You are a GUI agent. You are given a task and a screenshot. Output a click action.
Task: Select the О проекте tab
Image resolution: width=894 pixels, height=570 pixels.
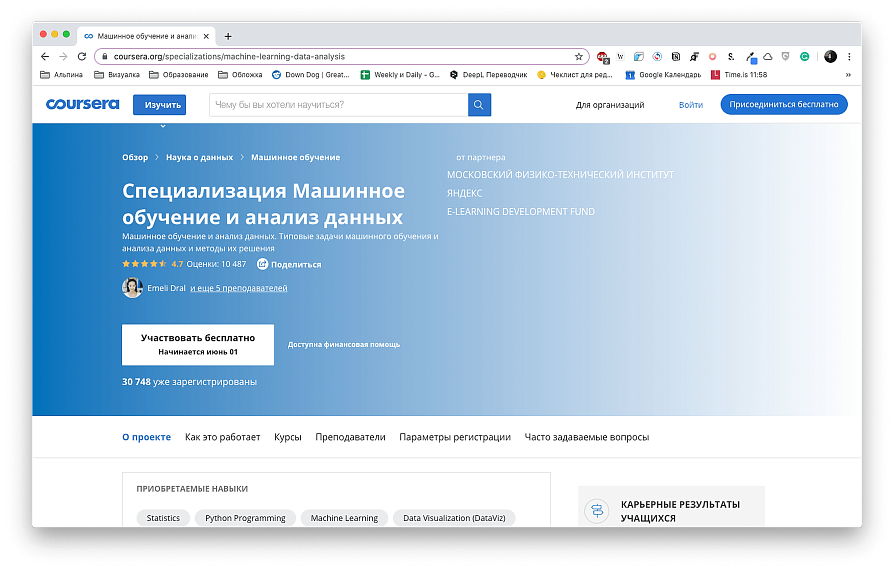coord(147,437)
